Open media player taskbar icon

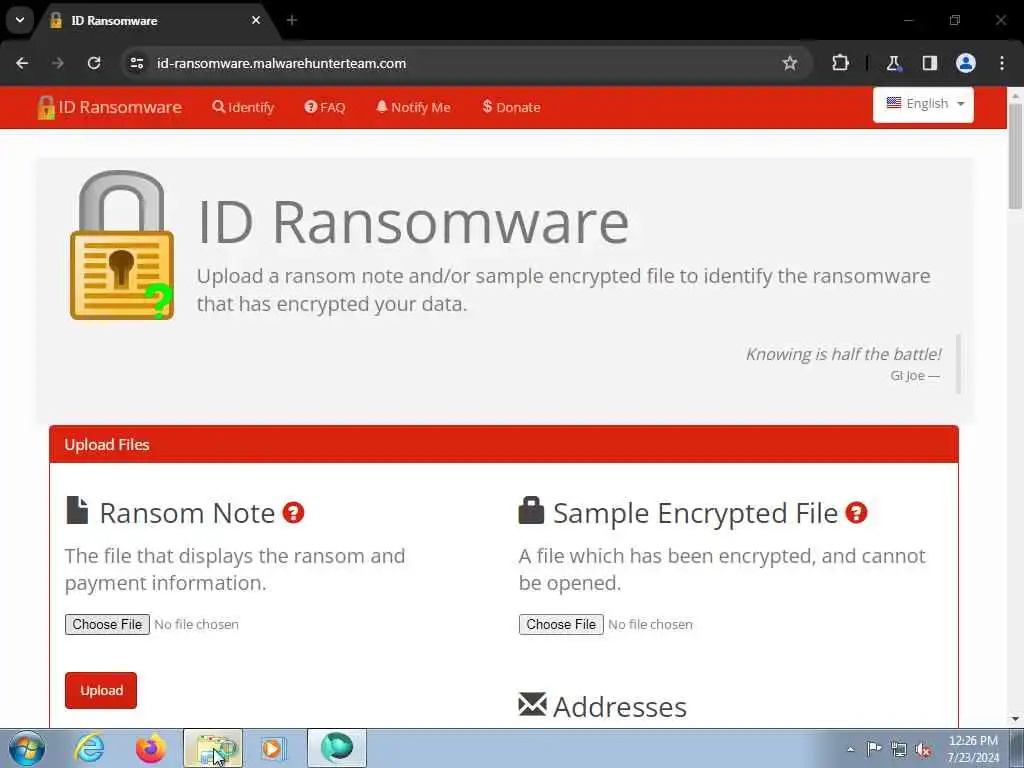[x=274, y=748]
